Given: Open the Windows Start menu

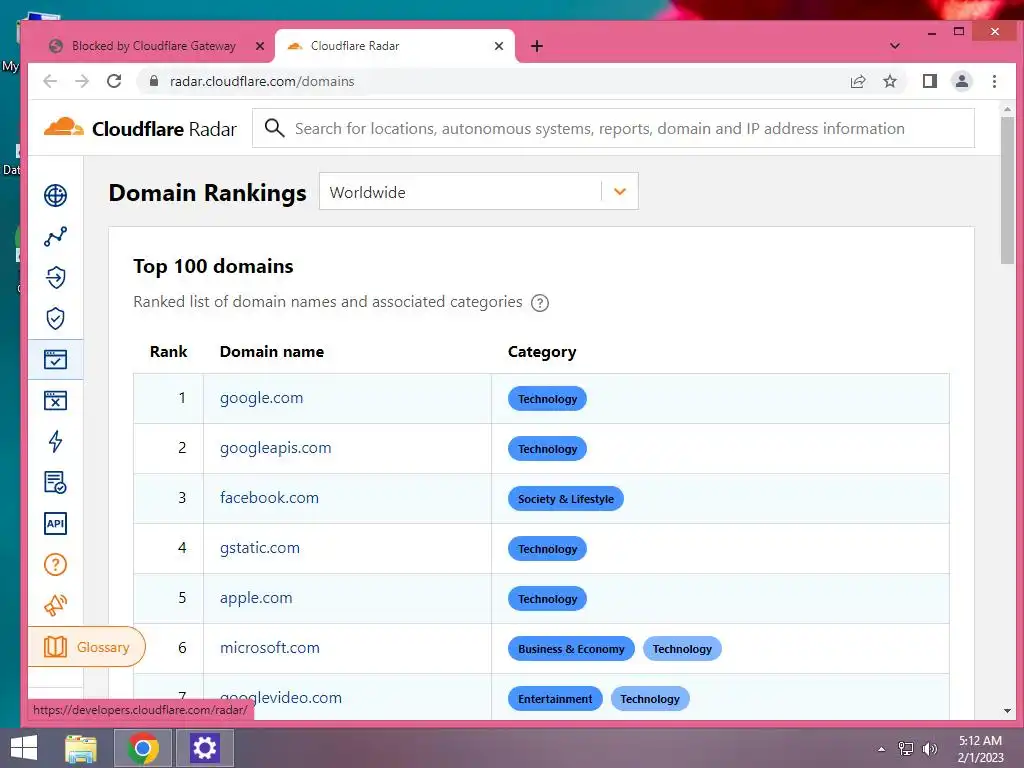Looking at the screenshot, I should [24, 748].
